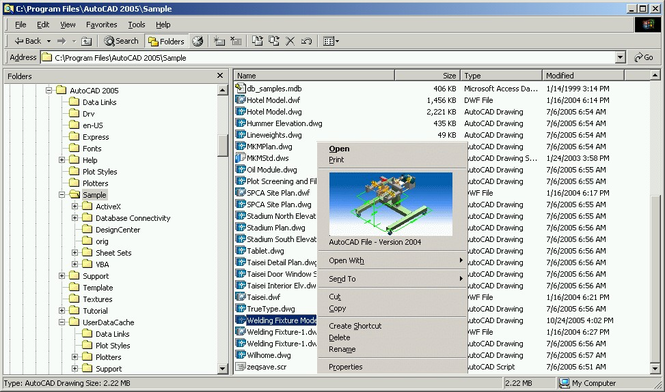Toggle the Folders pane button
The image size is (665, 392).
pos(166,41)
